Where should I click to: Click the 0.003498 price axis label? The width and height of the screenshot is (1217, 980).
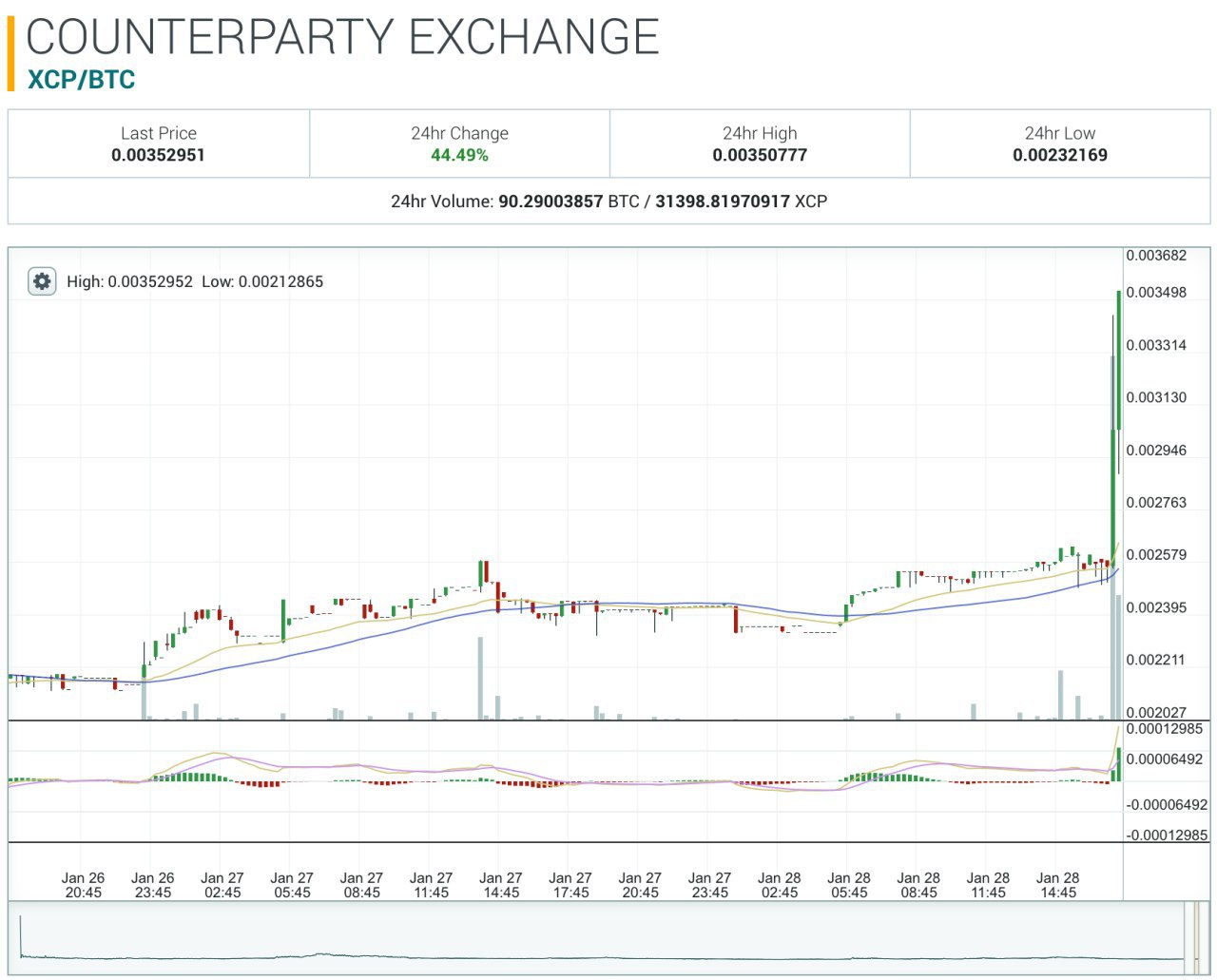tap(1156, 293)
